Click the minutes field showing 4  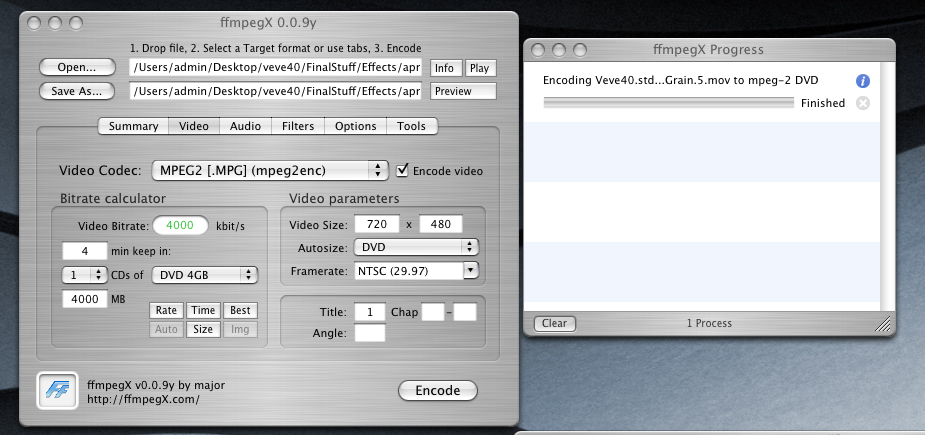[85, 251]
